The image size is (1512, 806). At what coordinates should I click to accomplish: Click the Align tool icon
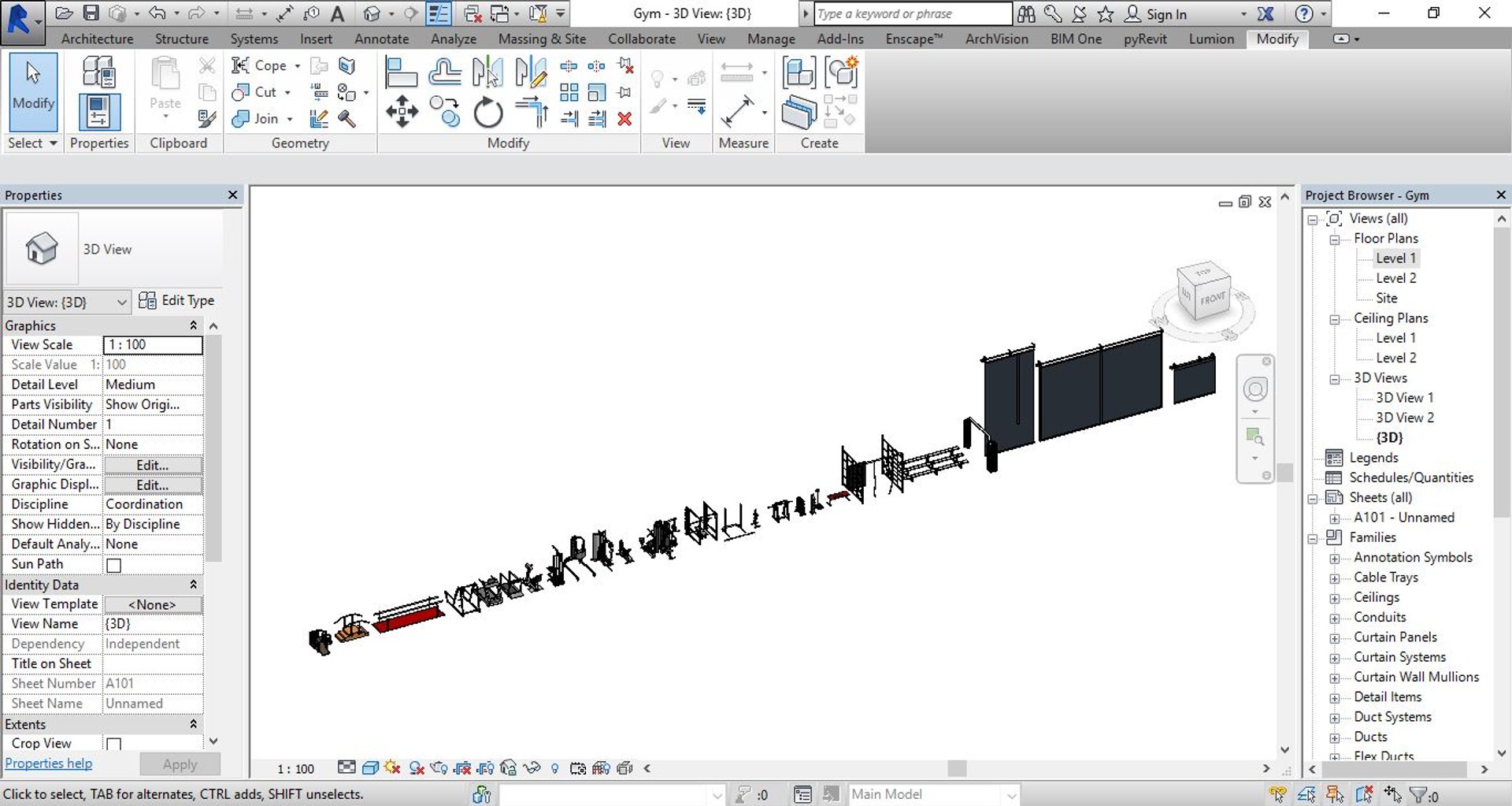point(401,72)
